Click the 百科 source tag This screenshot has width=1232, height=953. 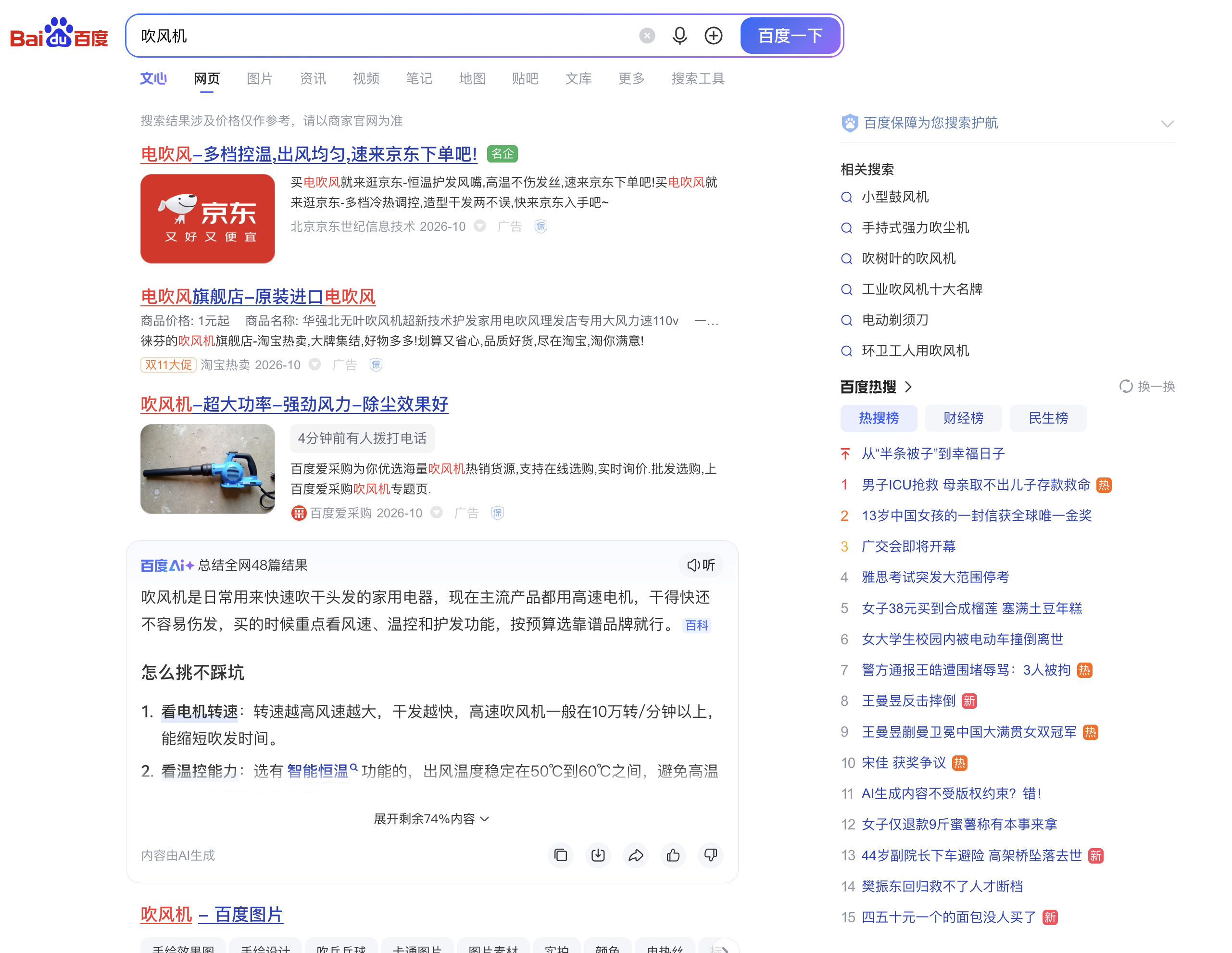[697, 626]
